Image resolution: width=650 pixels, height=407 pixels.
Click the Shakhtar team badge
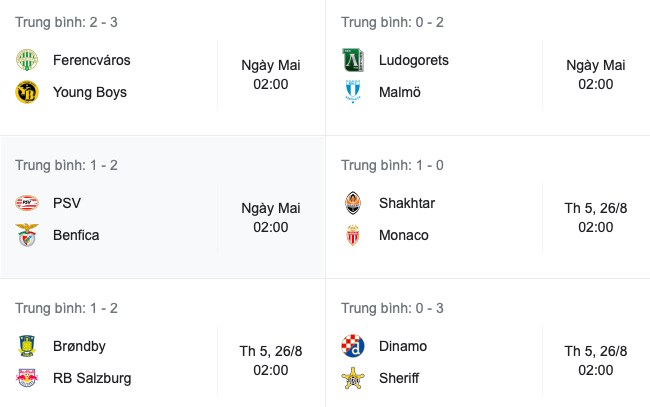[352, 203]
